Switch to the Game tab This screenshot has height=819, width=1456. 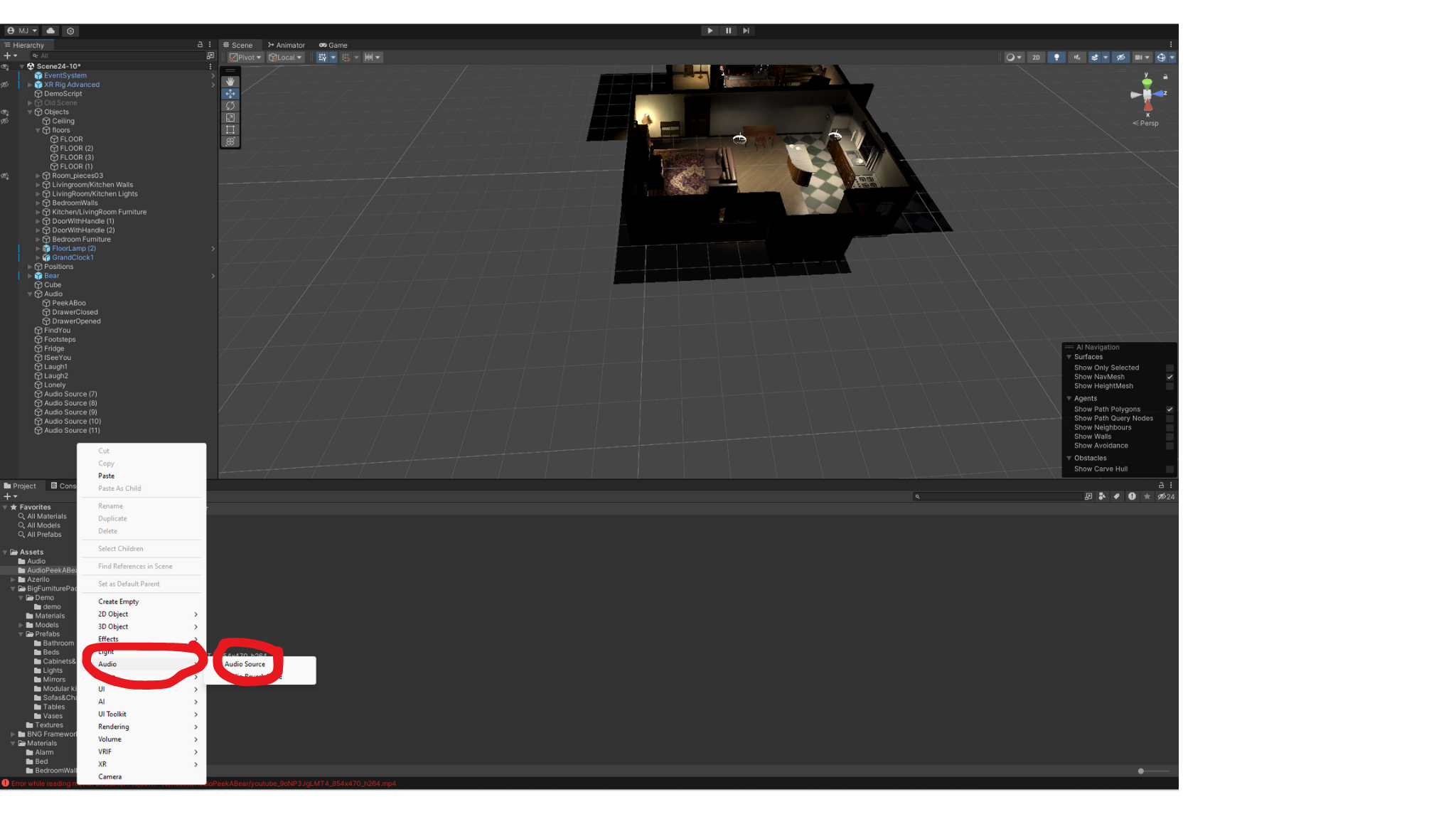[x=333, y=45]
